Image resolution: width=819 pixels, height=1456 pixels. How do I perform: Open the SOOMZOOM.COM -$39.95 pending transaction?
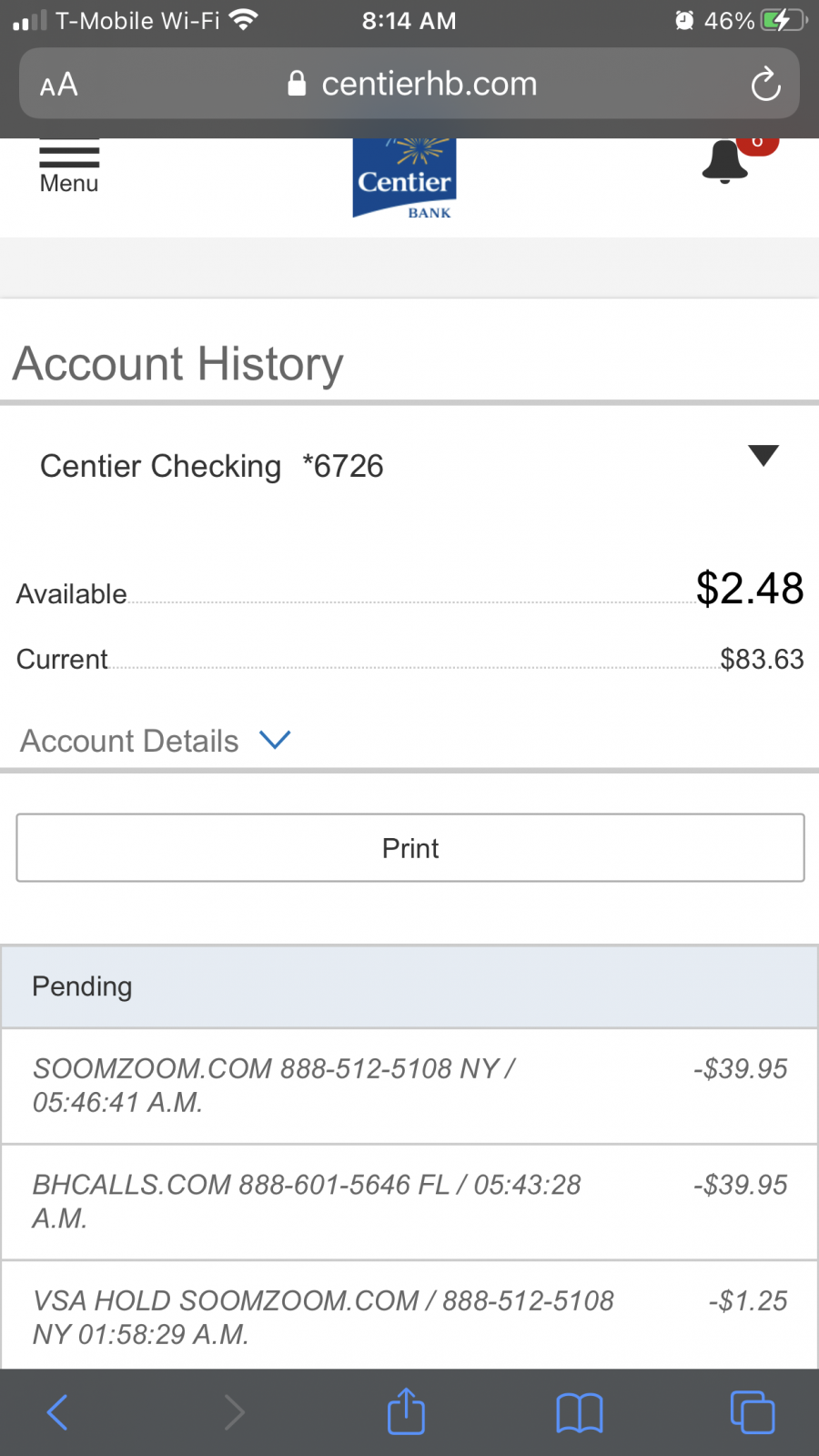click(x=409, y=1086)
